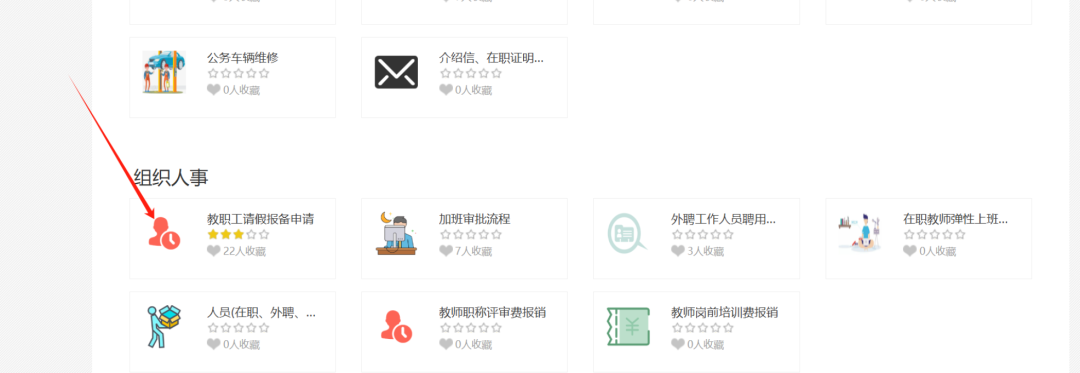Screen dimensions: 1080x373
Task: Click the 7人收藏 count text
Action: 474,251
